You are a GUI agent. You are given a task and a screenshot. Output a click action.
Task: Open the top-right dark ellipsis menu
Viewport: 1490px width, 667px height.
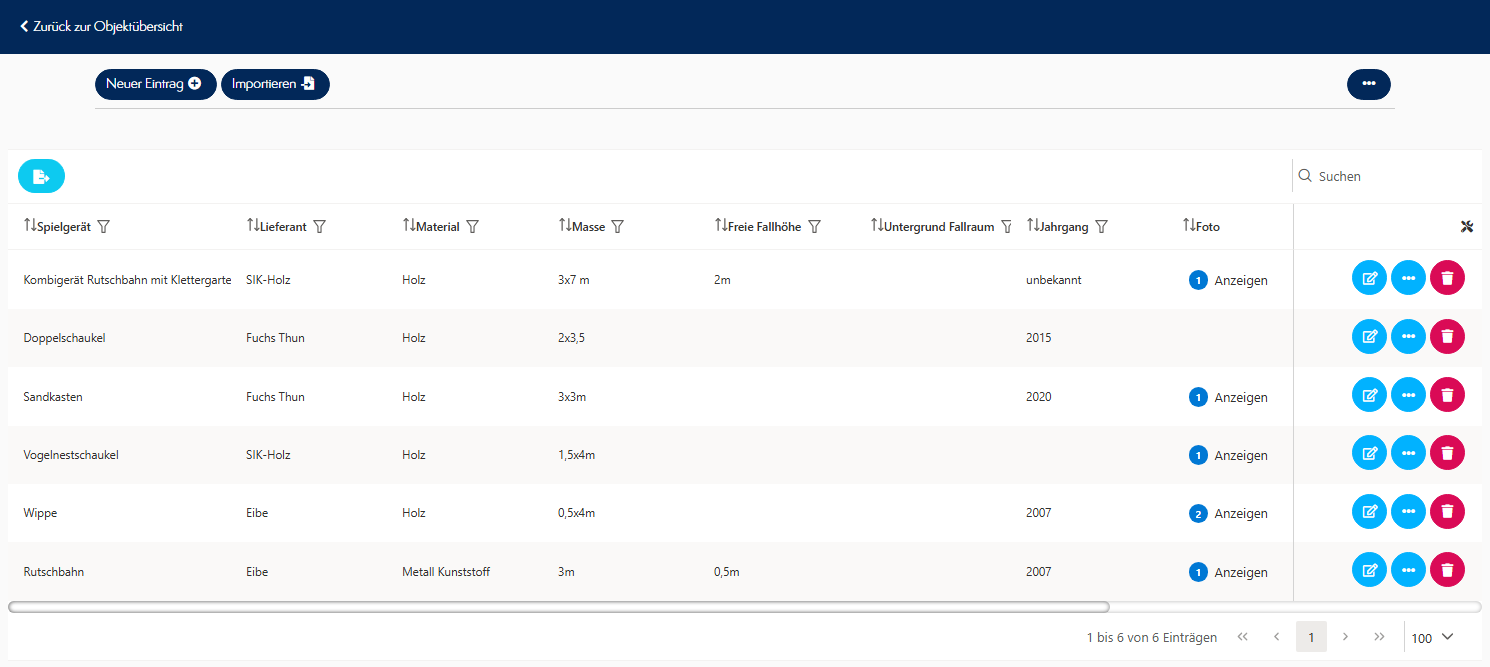click(x=1368, y=85)
